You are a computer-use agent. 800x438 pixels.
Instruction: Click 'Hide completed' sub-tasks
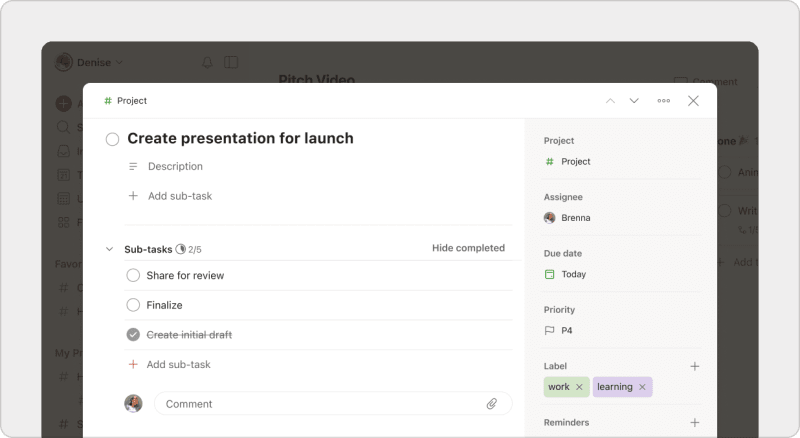click(468, 248)
